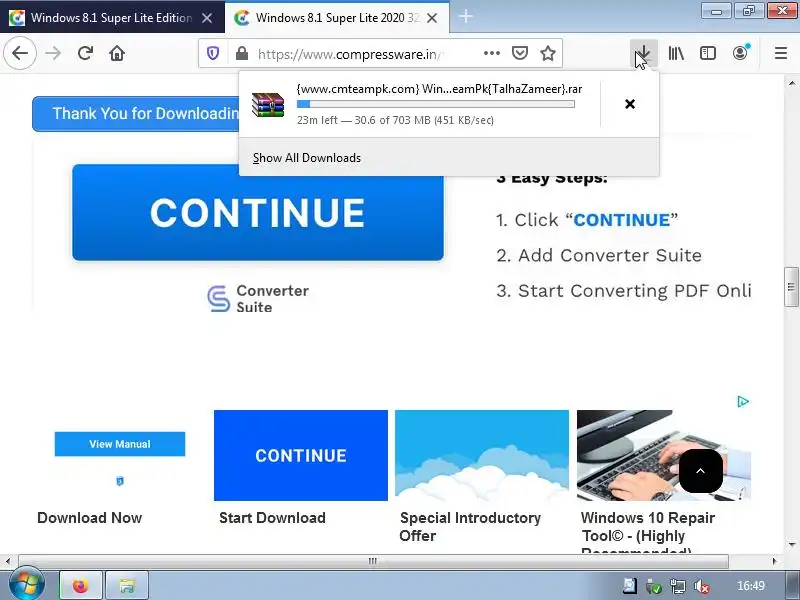Open the Library toolbar icon
This screenshot has height=600, width=800.
tap(676, 53)
